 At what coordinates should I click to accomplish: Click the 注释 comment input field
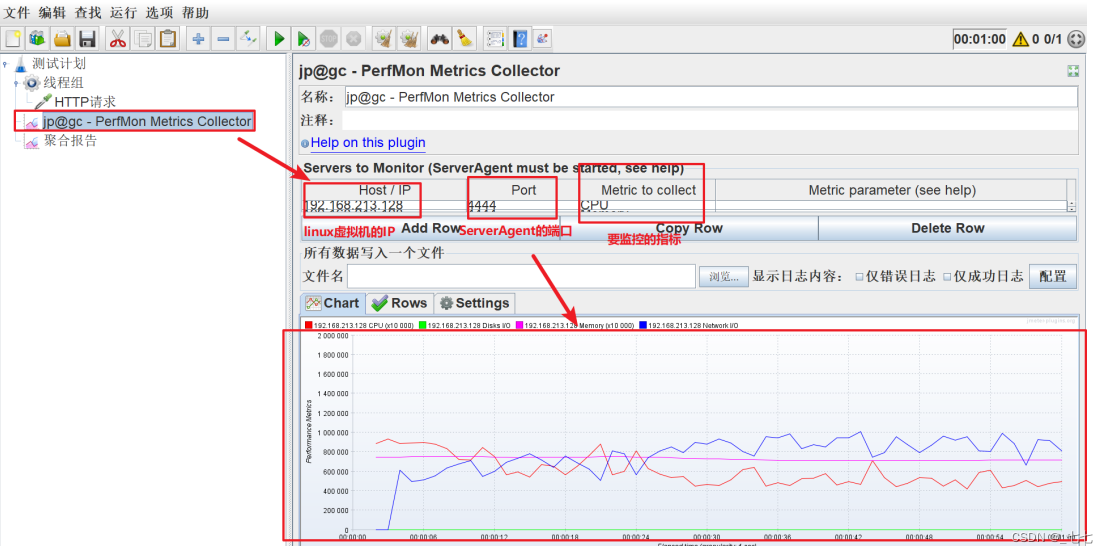point(710,120)
